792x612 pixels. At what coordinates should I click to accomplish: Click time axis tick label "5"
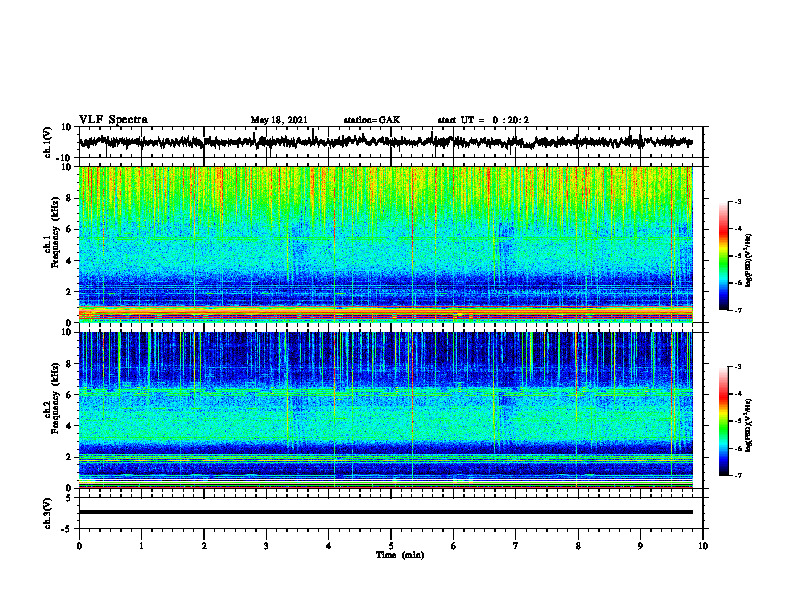pyautogui.click(x=391, y=546)
